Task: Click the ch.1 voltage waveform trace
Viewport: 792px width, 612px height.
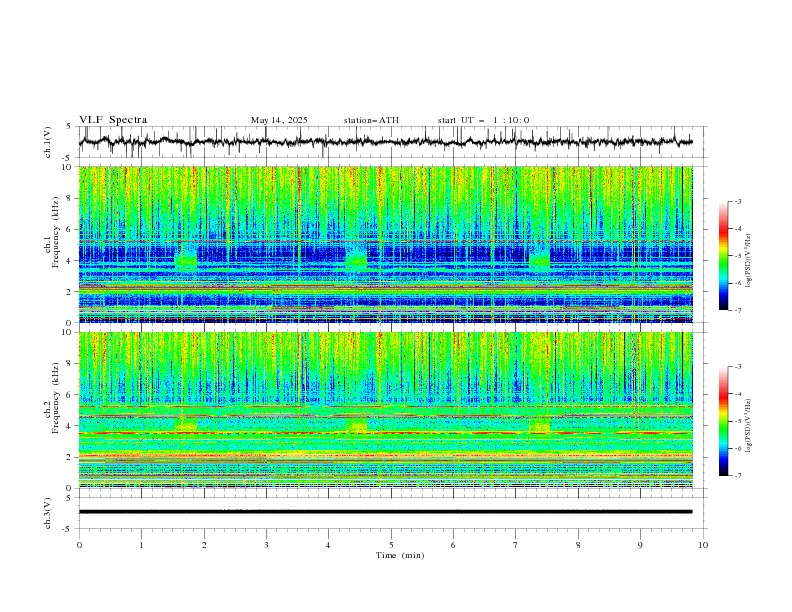Action: tap(385, 142)
